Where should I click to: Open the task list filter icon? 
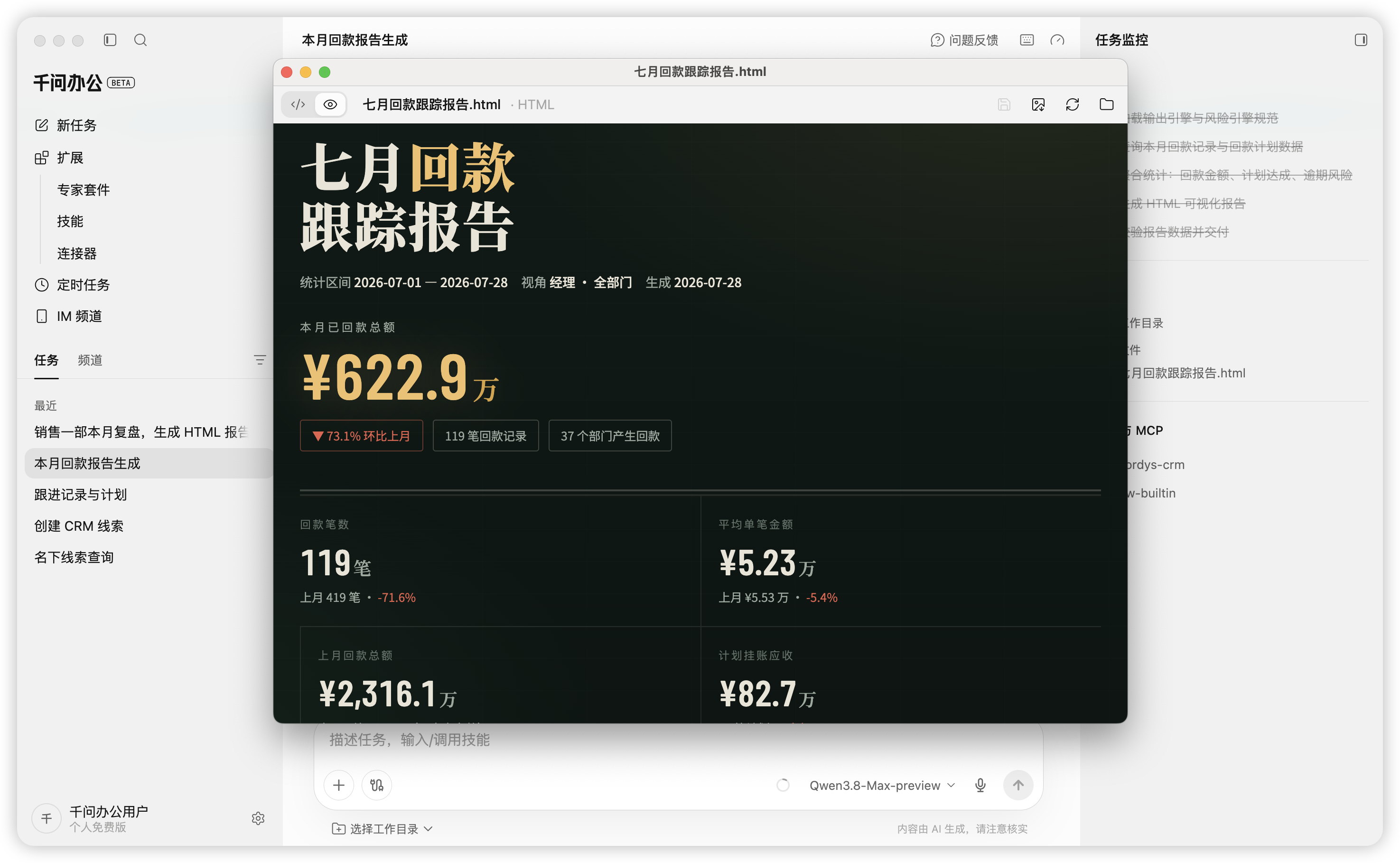tap(260, 360)
